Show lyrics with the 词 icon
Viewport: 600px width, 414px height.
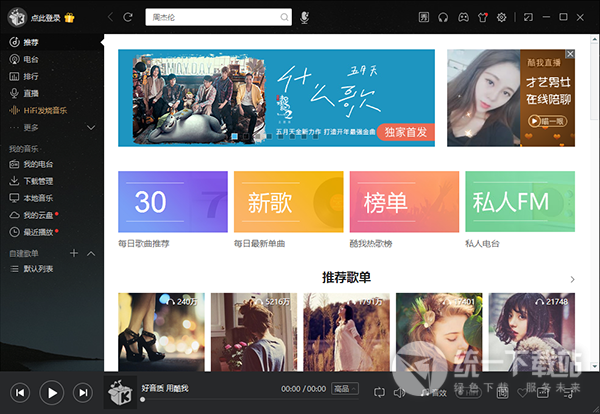(502, 392)
